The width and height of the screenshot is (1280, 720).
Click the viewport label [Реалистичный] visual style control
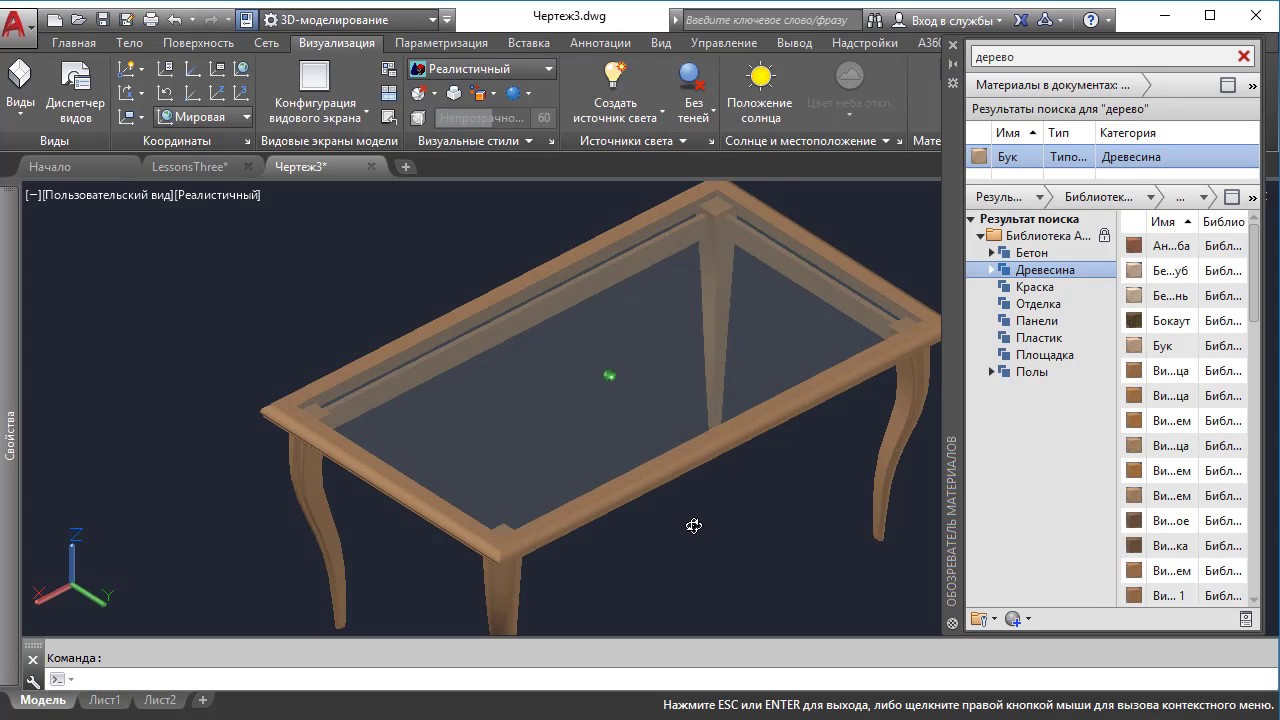pyautogui.click(x=217, y=195)
